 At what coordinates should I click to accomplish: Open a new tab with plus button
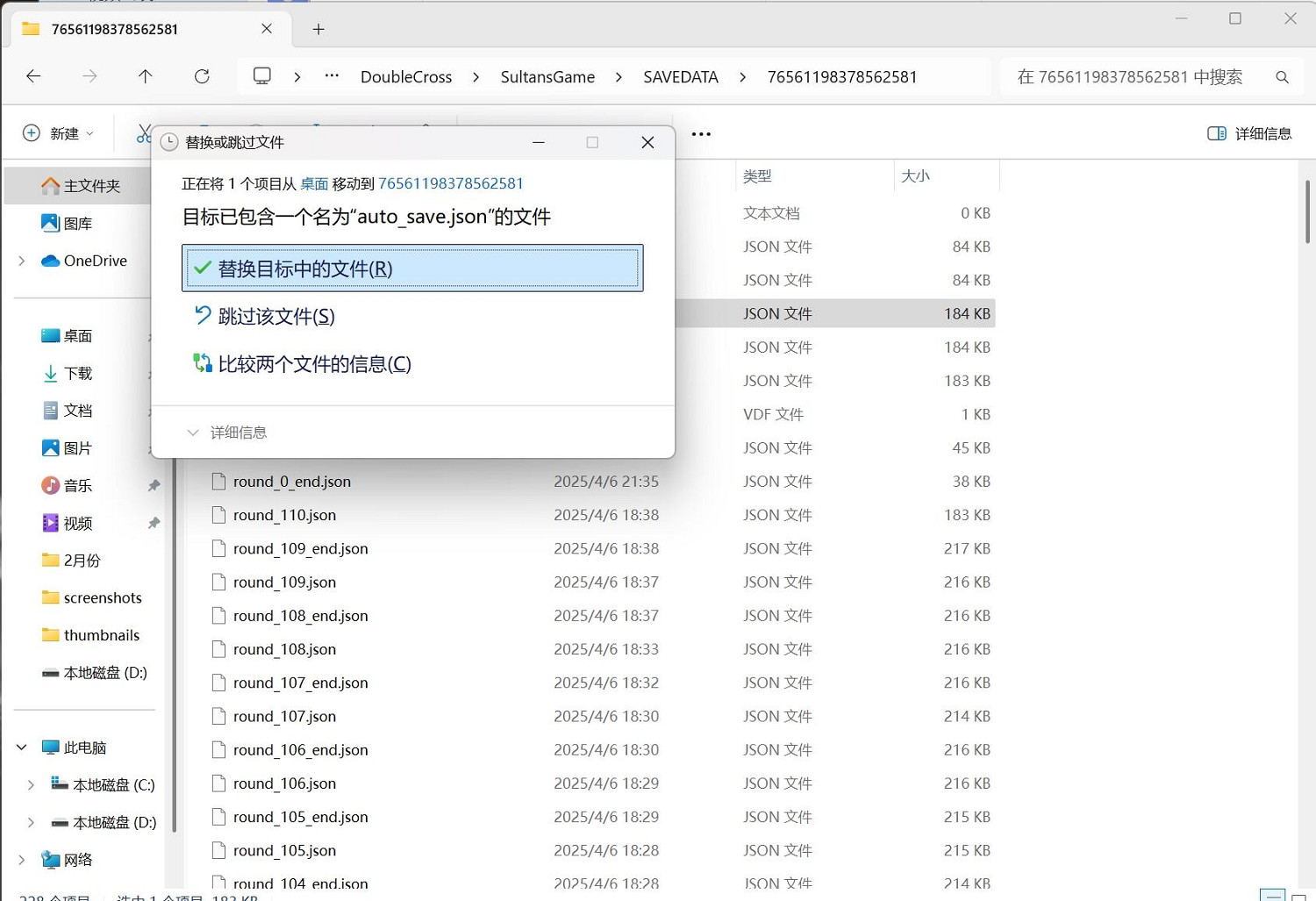tap(318, 29)
